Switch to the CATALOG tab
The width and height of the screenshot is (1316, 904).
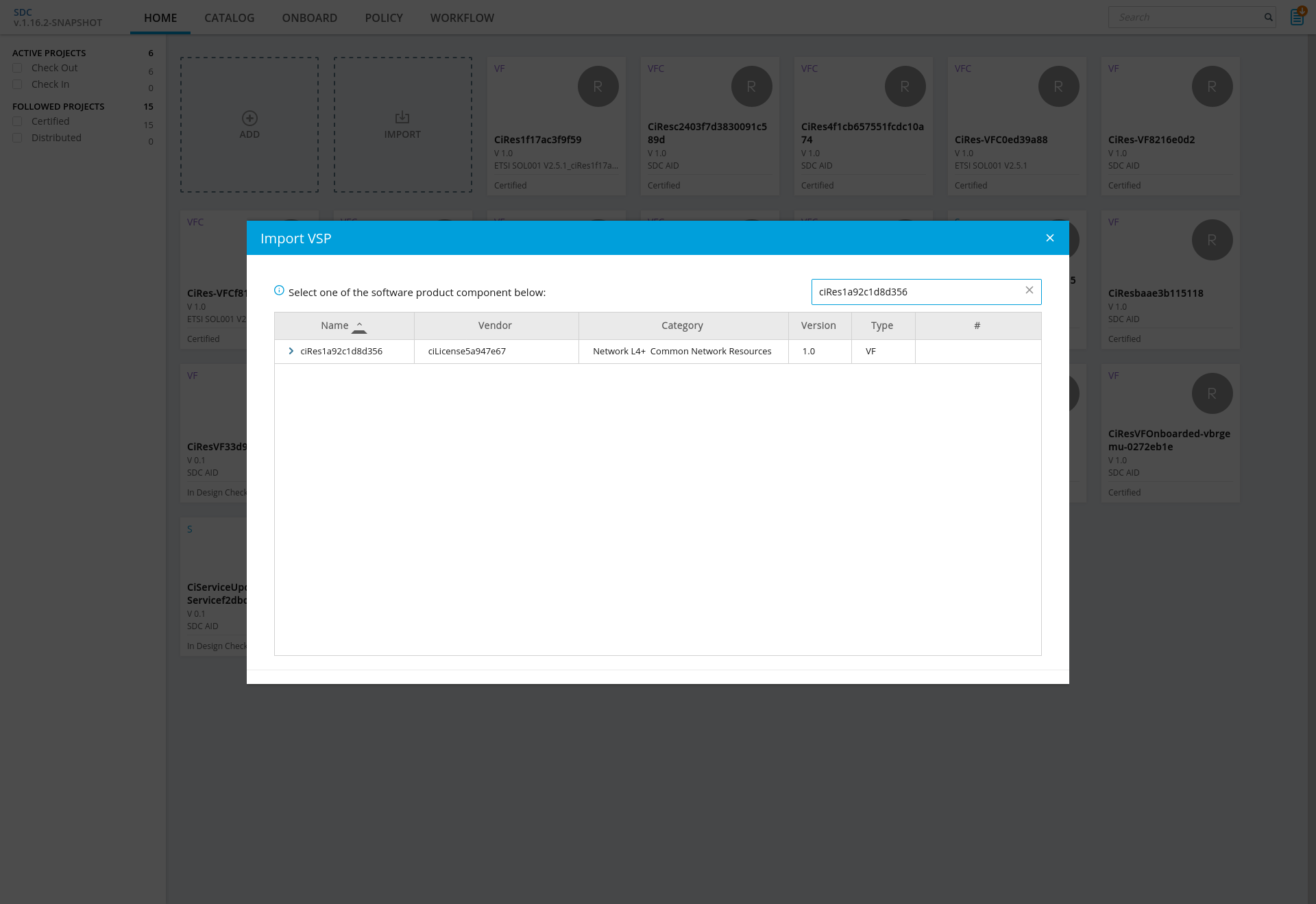[x=229, y=18]
